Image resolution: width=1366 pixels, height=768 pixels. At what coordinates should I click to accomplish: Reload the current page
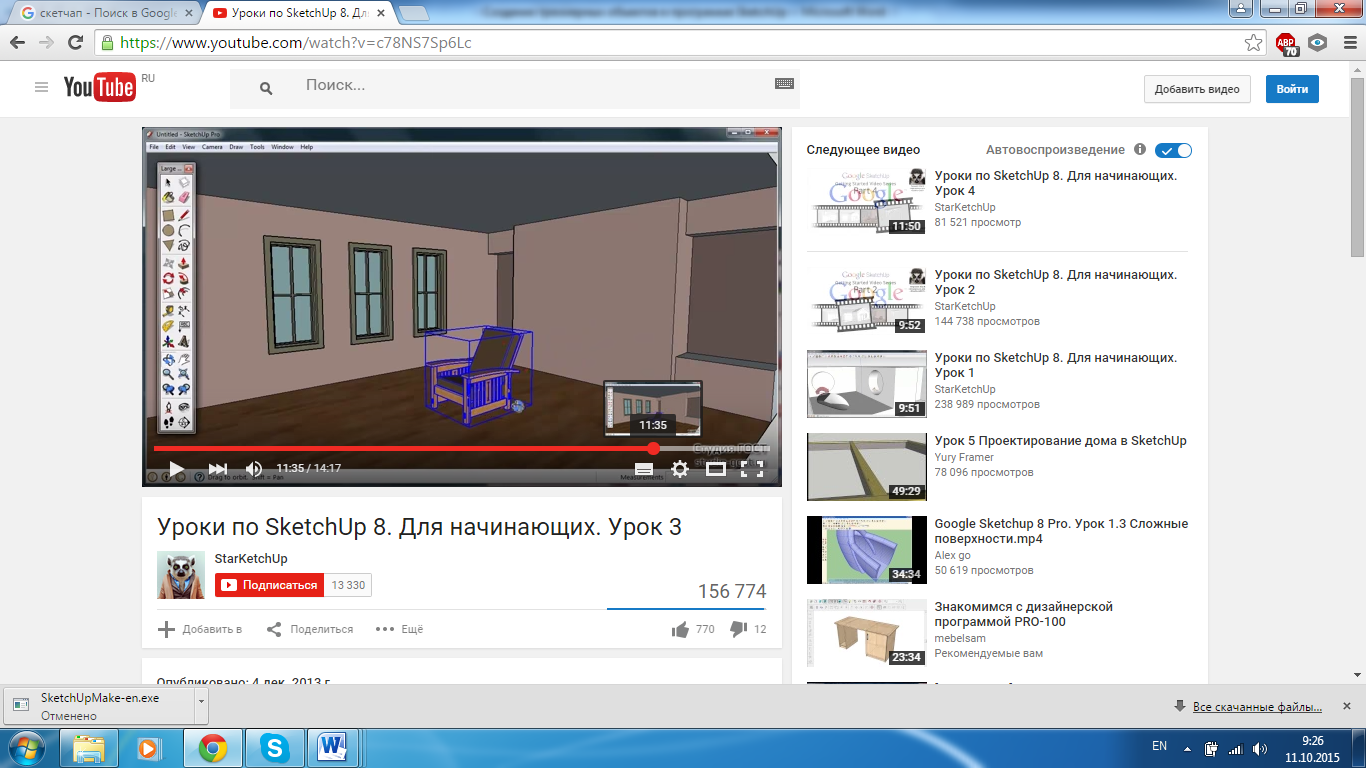tap(75, 43)
